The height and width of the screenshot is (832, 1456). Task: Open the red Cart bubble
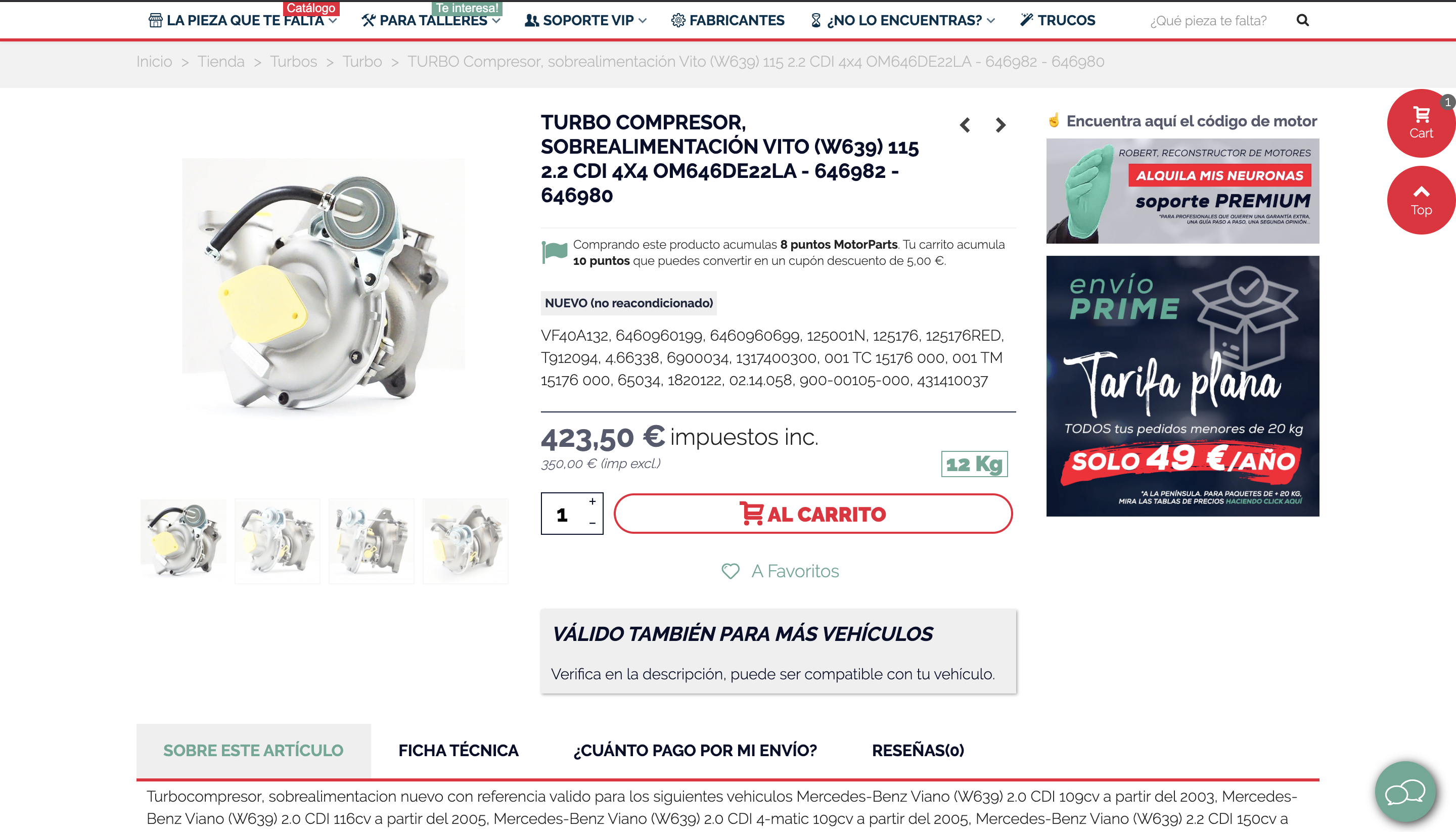click(1421, 123)
